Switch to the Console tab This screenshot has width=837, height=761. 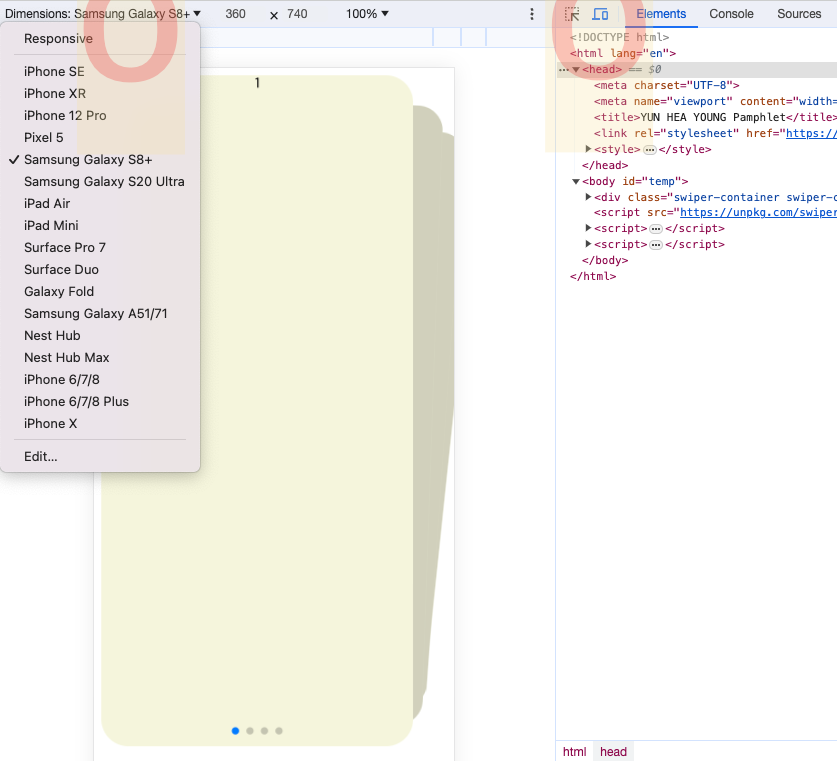point(731,14)
